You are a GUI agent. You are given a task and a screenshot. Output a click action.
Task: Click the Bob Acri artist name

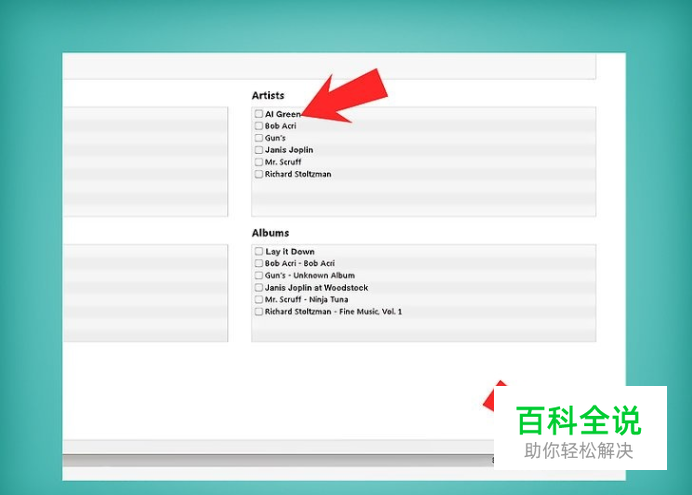[281, 126]
